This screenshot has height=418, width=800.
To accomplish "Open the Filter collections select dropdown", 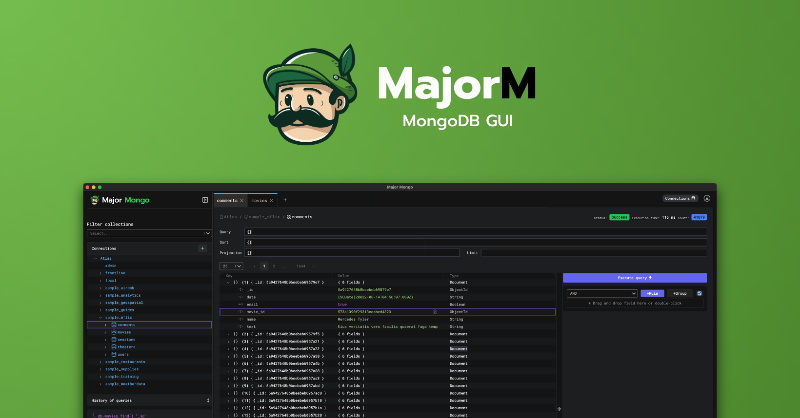I will (x=149, y=233).
